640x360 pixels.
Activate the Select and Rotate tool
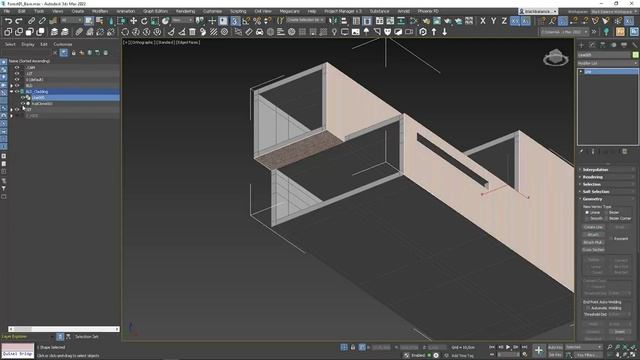coord(144,21)
